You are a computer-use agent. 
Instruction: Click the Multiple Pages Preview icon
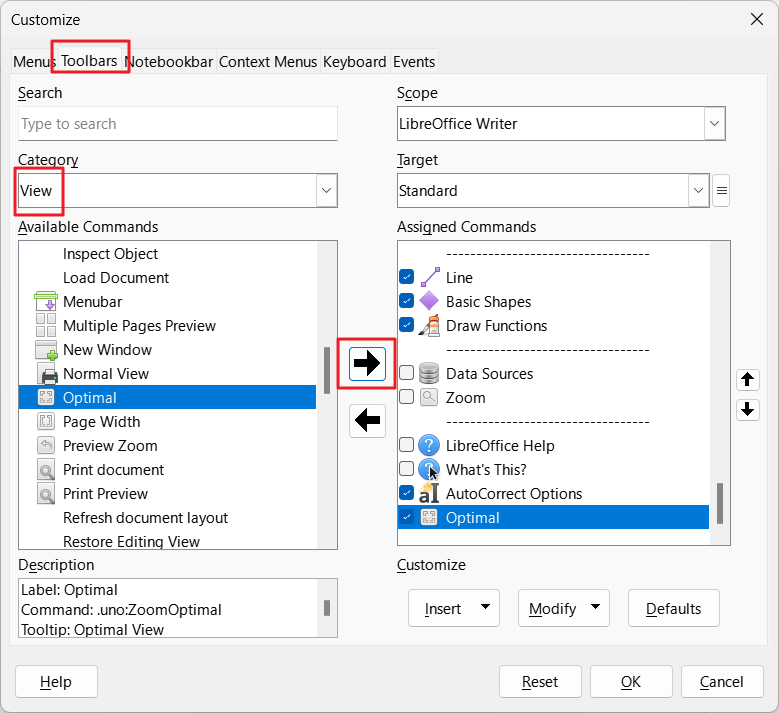46,325
